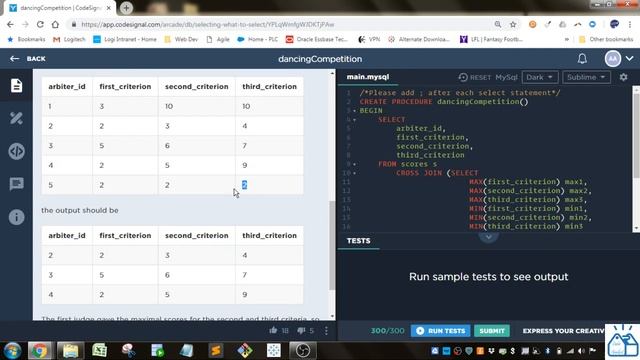Reload the page in Chrome
The width and height of the screenshot is (640, 360).
coord(40,24)
